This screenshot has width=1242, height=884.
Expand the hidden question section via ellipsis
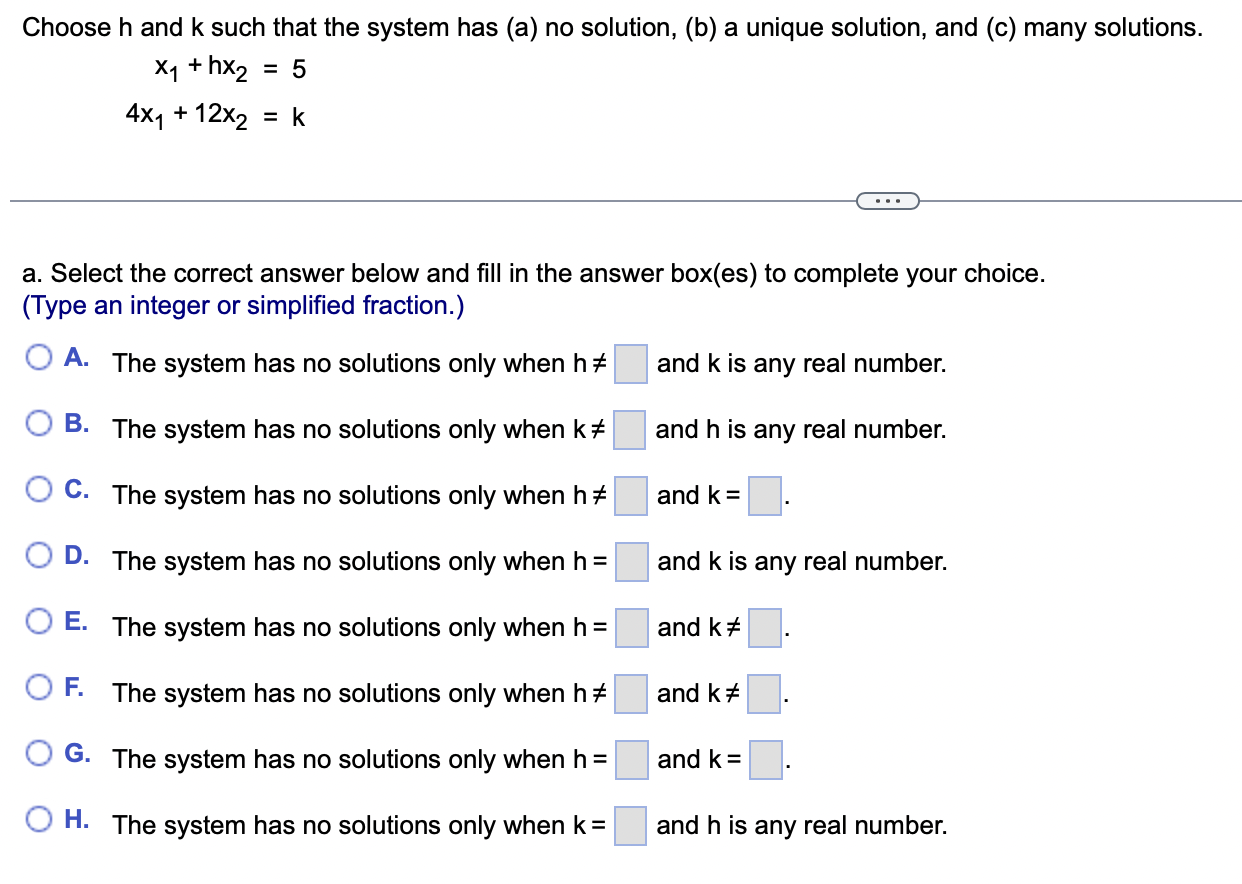[888, 200]
